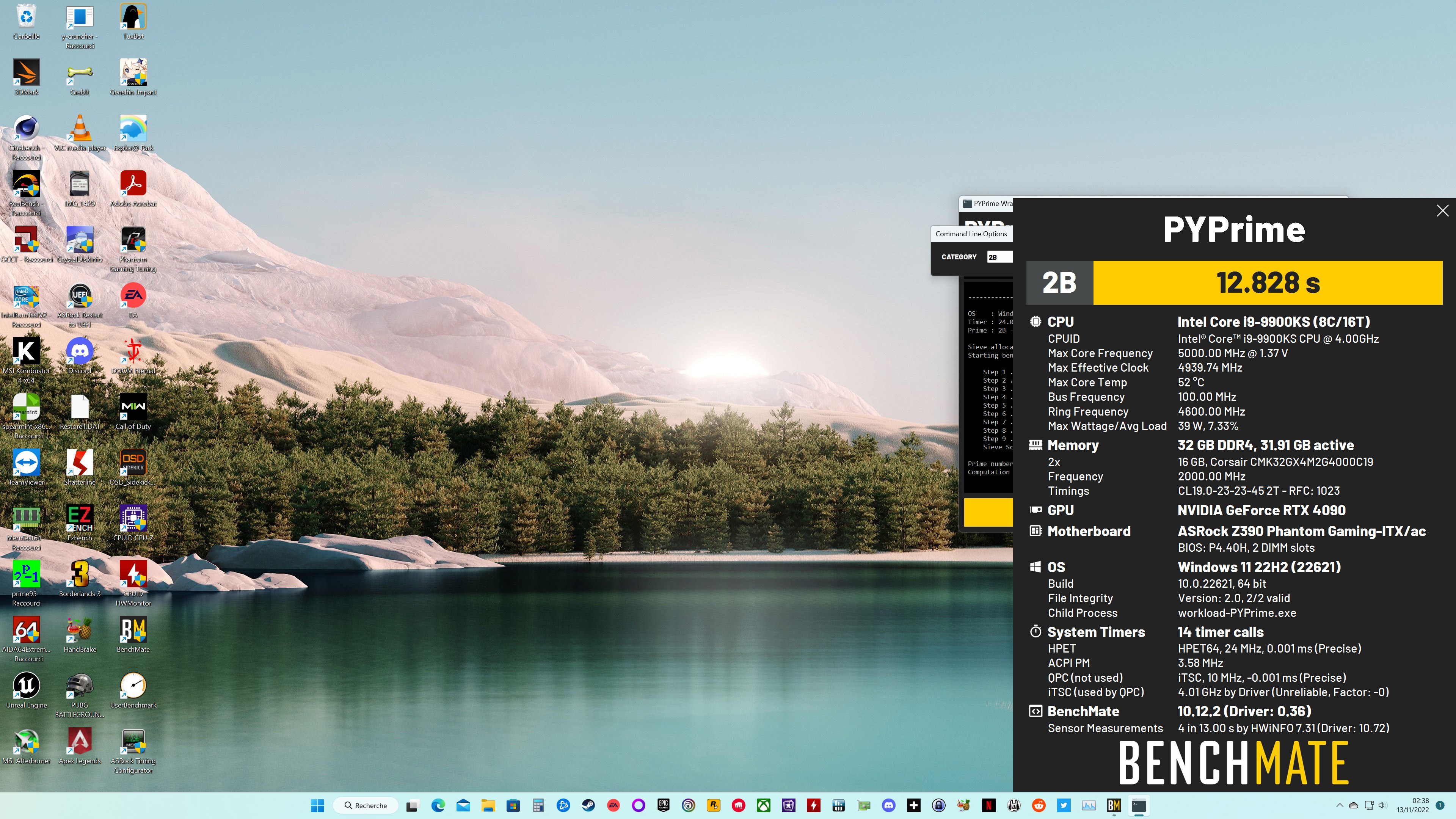Open Adobe Acrobat desktop icon
1456x819 pixels.
tap(133, 189)
